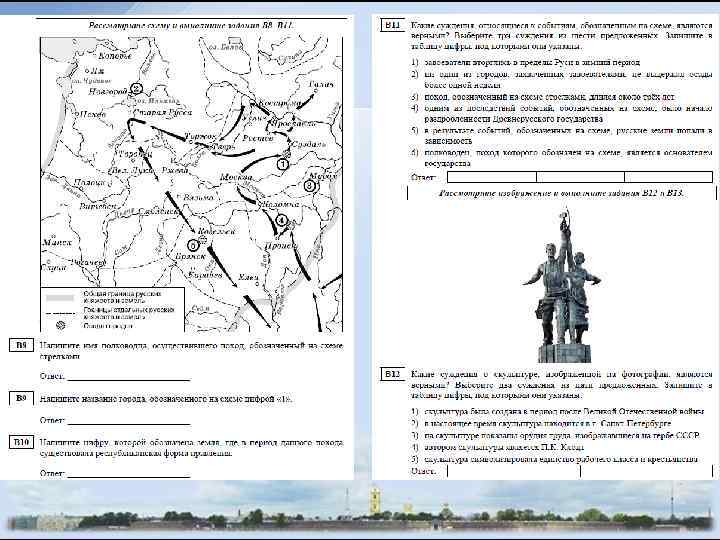Click the circled number 1 on the map
Screen dimensions: 720x540
click(x=283, y=164)
